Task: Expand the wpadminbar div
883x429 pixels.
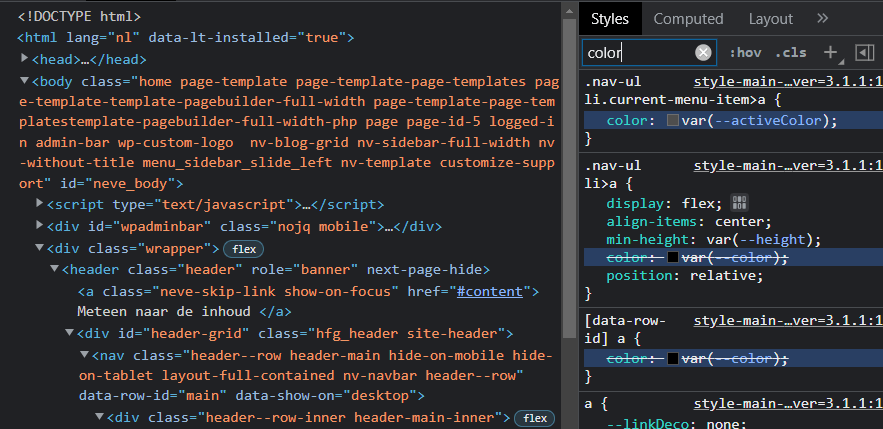Action: coord(39,225)
